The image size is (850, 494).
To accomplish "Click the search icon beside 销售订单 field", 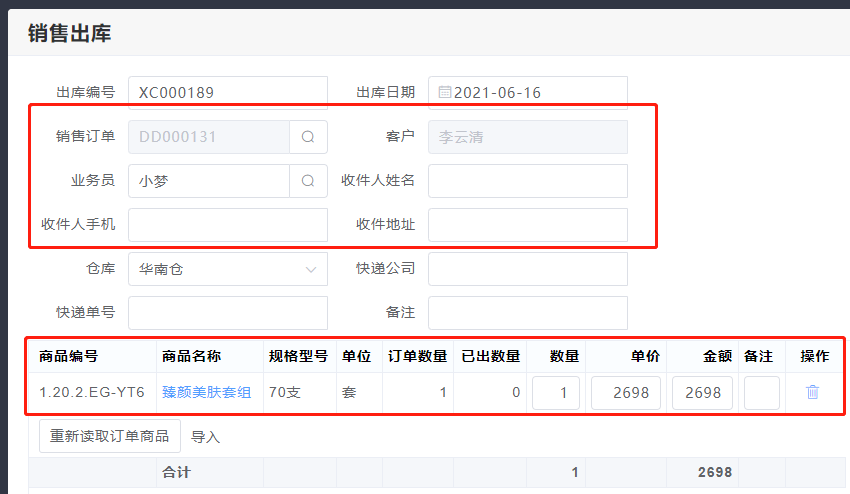I will pyautogui.click(x=308, y=137).
